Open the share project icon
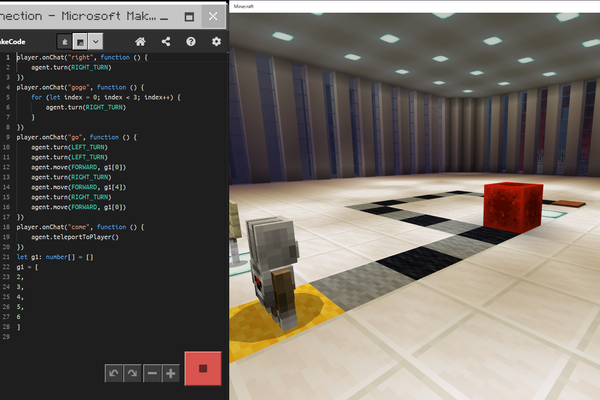600x400 pixels. point(166,41)
